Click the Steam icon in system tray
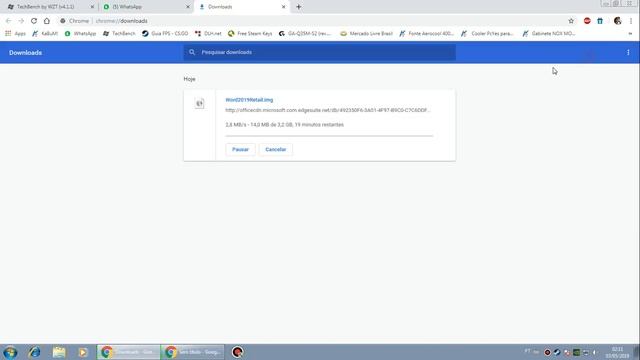 click(557, 352)
